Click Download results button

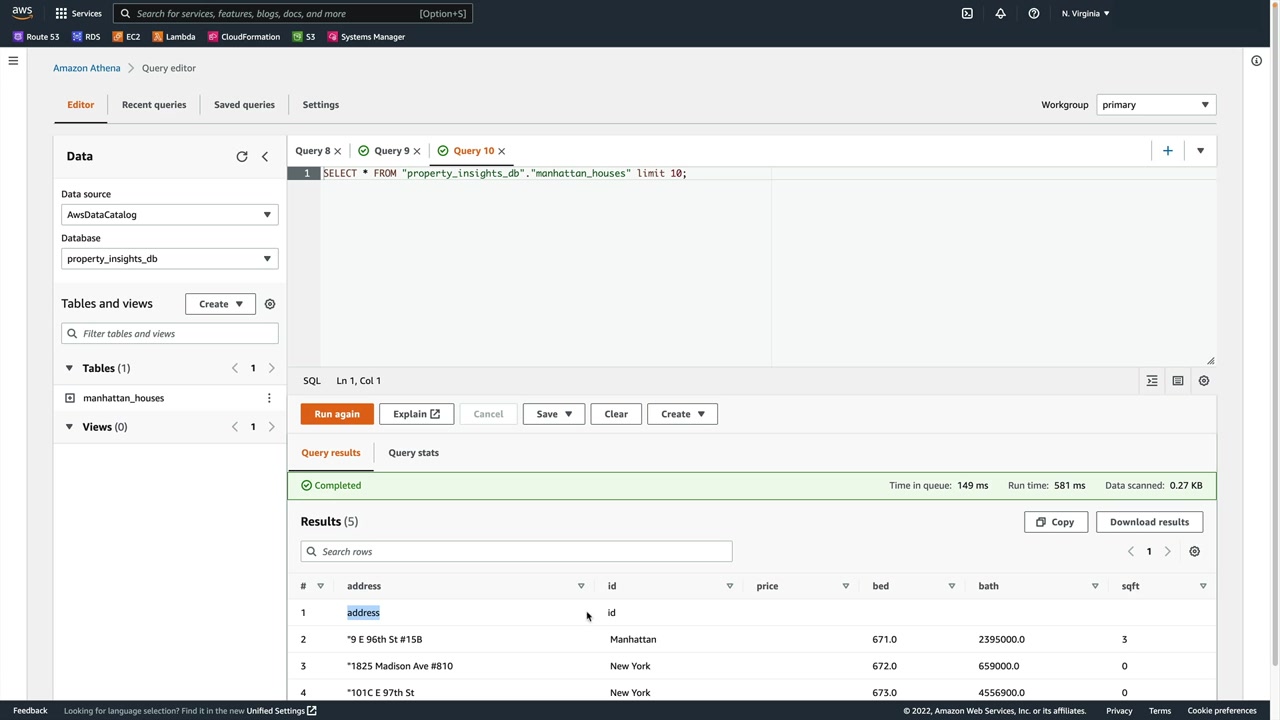pyautogui.click(x=1149, y=522)
